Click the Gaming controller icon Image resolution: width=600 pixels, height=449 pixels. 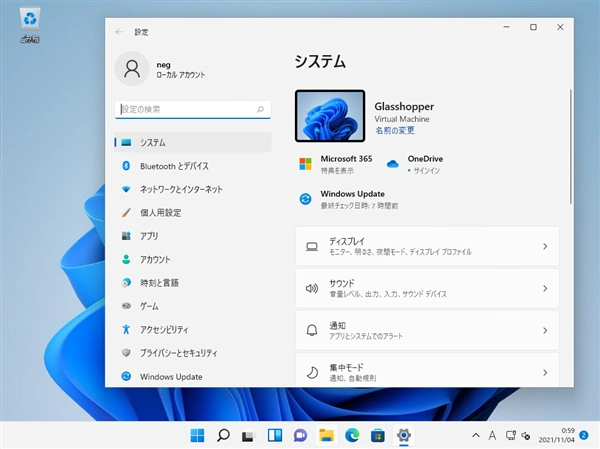(126, 306)
